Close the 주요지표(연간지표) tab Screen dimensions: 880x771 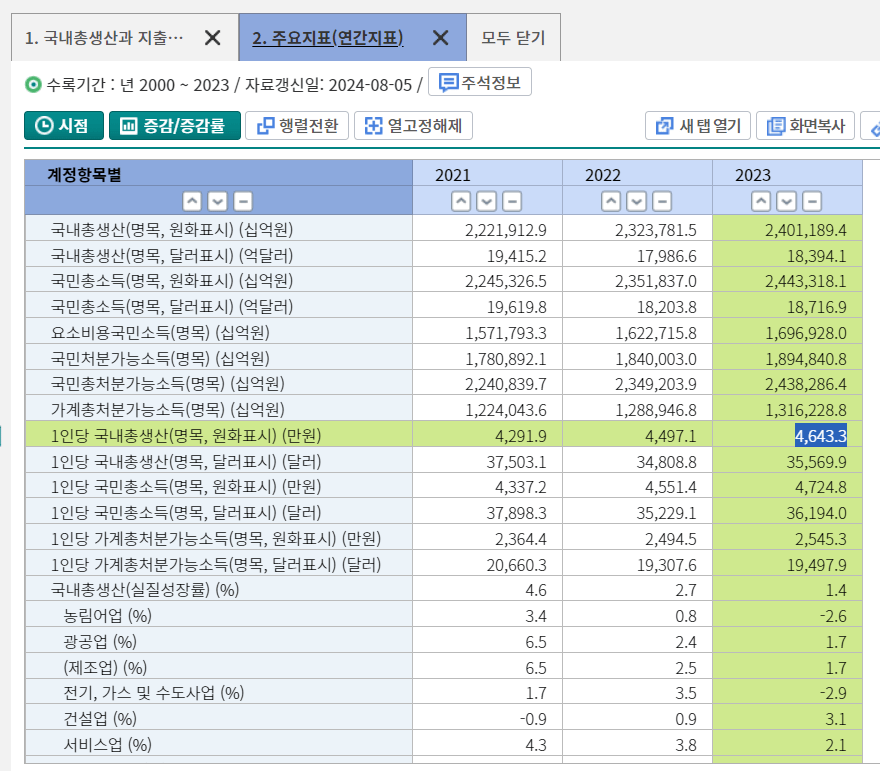point(440,38)
